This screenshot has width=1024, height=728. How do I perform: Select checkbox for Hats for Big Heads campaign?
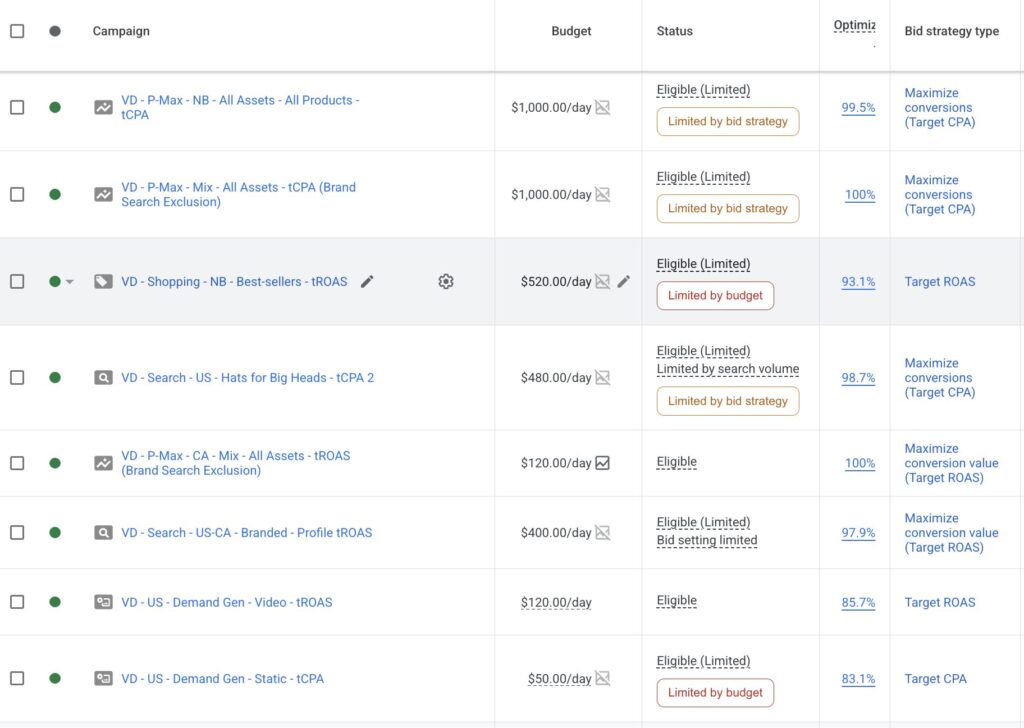point(18,377)
